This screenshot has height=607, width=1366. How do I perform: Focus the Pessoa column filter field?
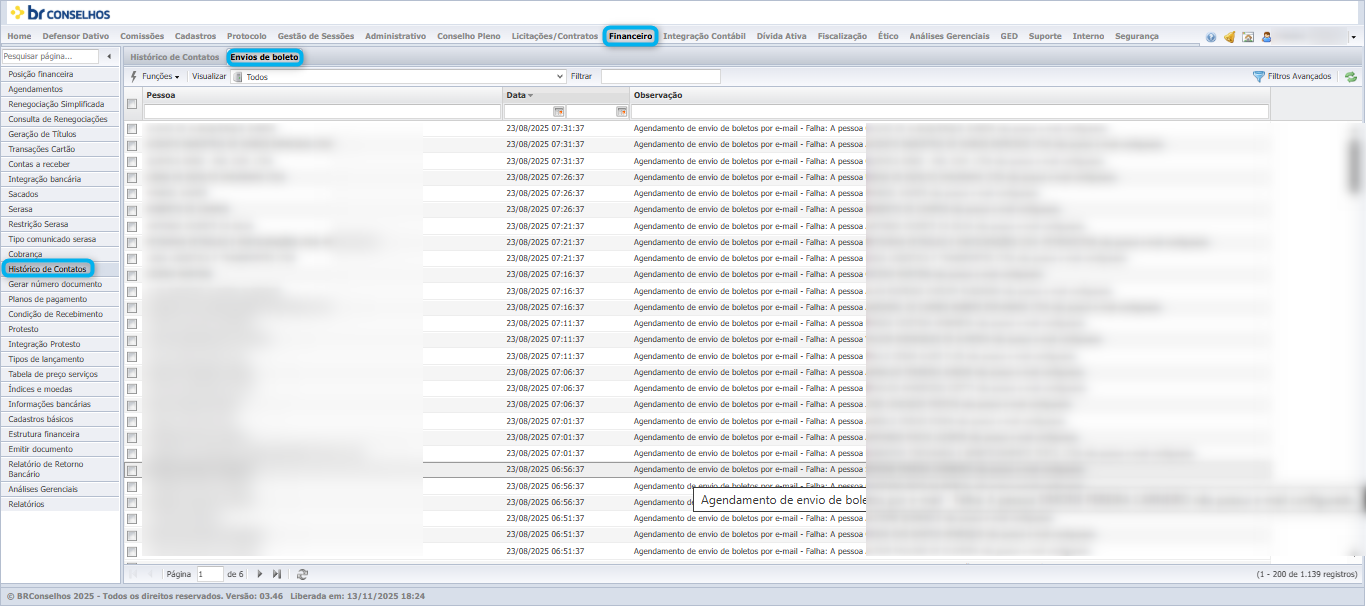[322, 112]
